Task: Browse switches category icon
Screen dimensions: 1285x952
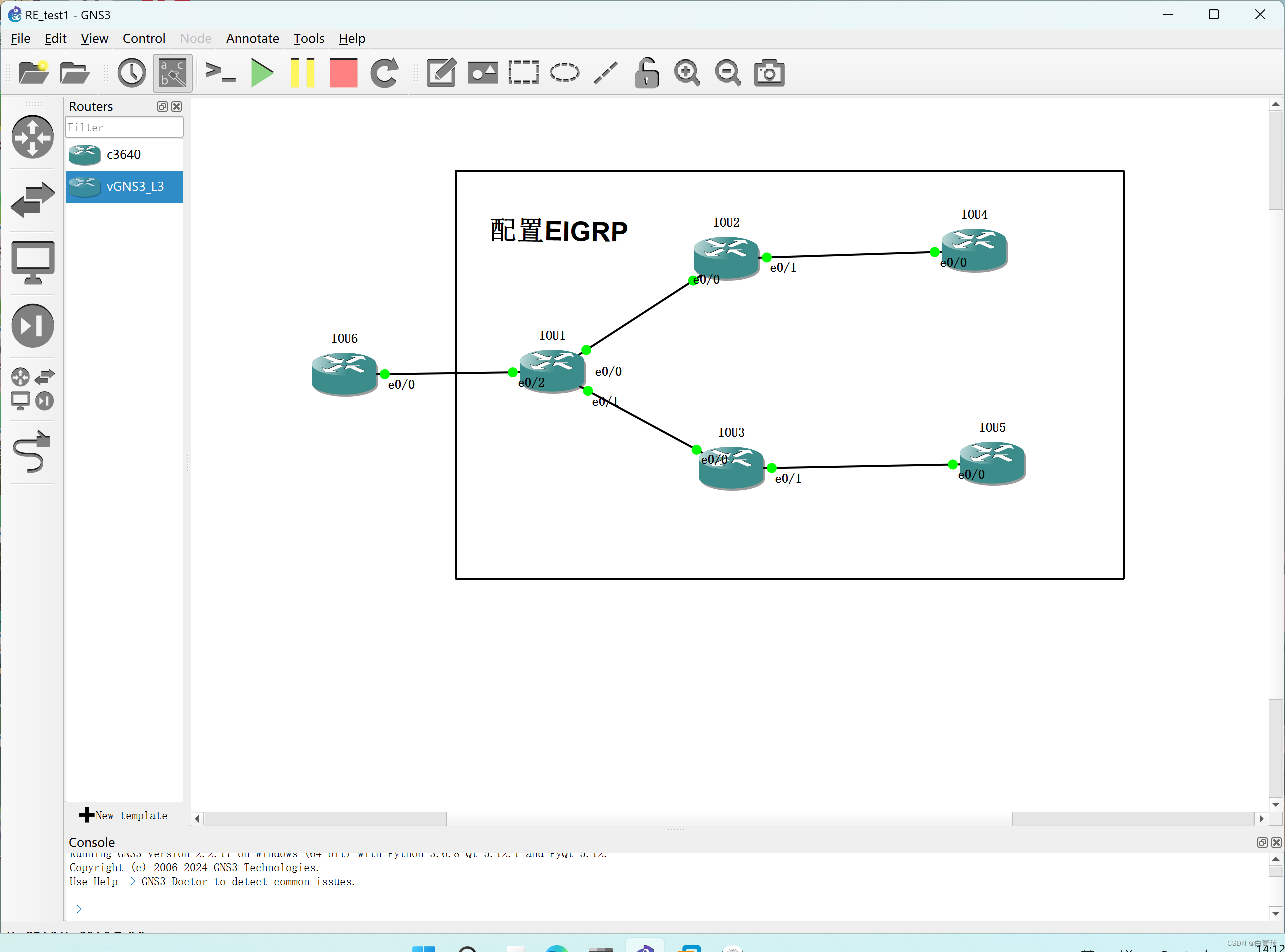Action: 33,200
